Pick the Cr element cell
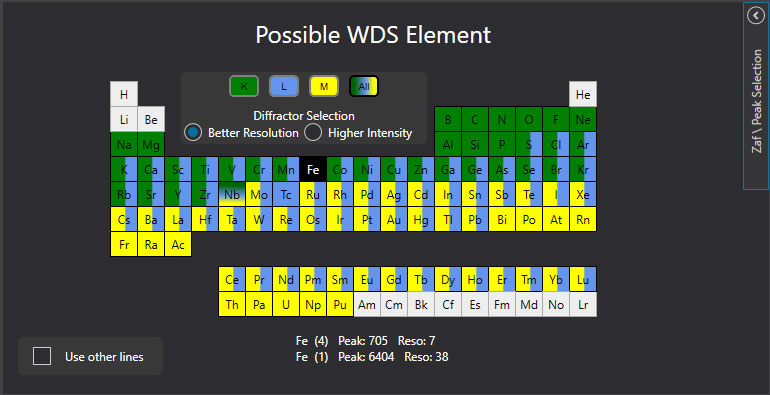770x395 pixels. 259,169
